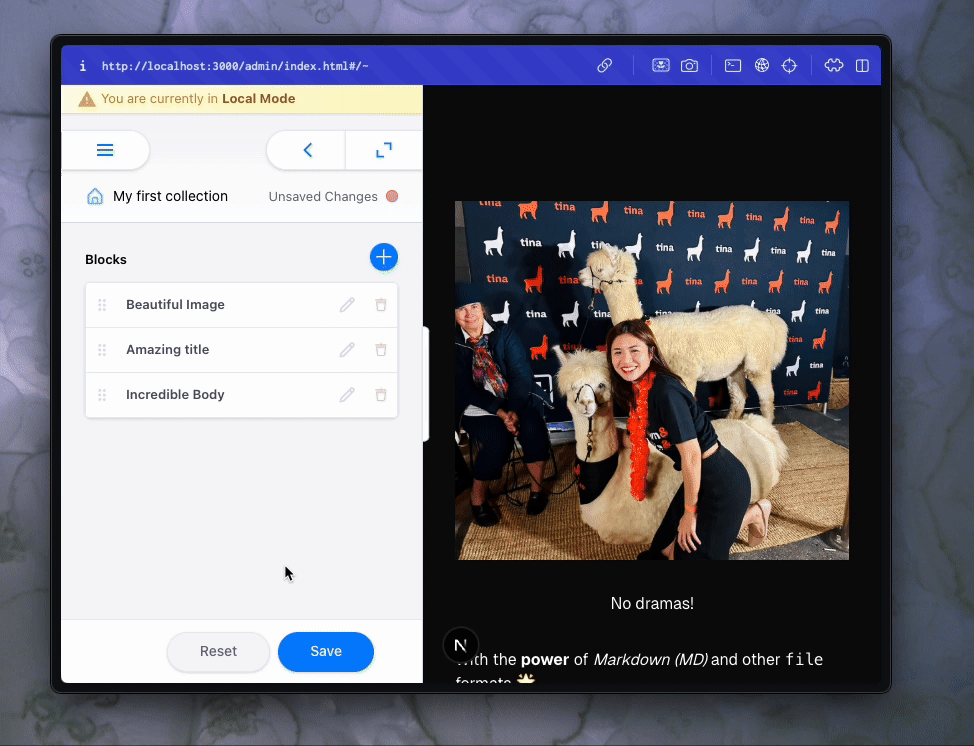Screen dimensions: 974x746
Task: Open the hamburger navigation menu
Action: 105,150
